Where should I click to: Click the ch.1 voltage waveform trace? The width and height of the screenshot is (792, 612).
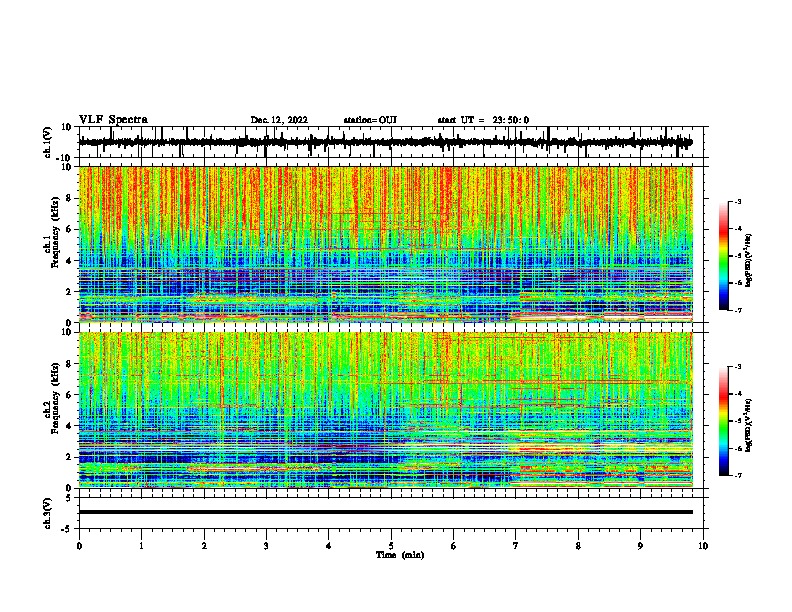385,142
